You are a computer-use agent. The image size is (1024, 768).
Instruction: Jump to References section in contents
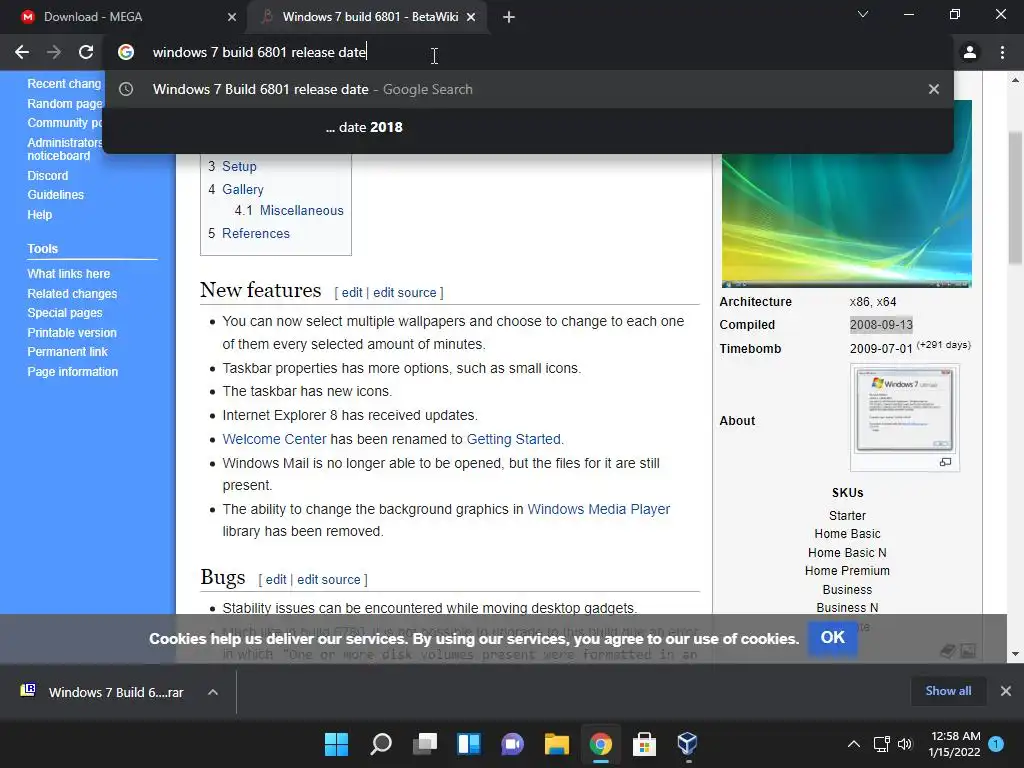tap(255, 233)
